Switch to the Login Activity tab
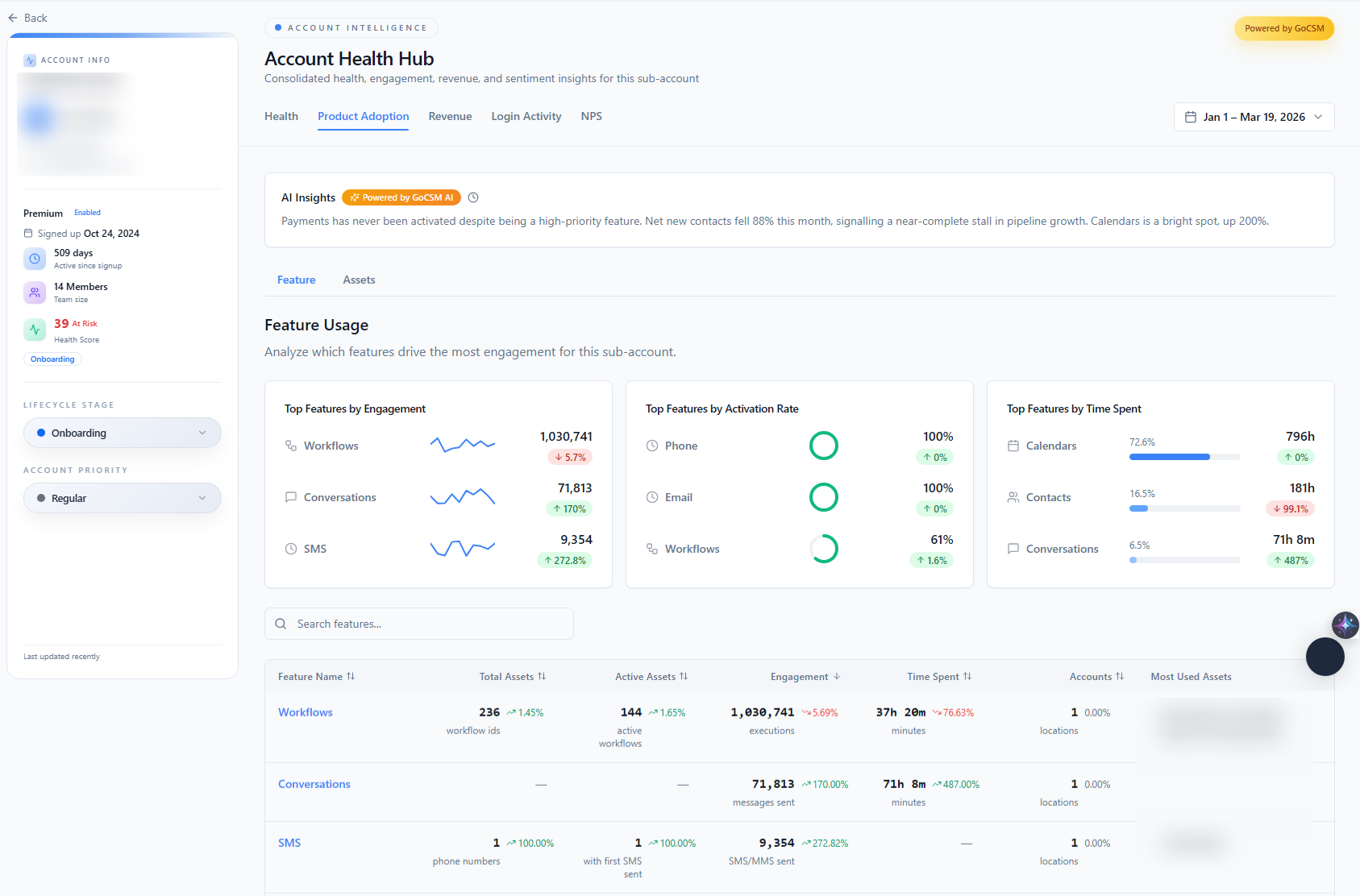This screenshot has height=896, width=1360. 526,116
